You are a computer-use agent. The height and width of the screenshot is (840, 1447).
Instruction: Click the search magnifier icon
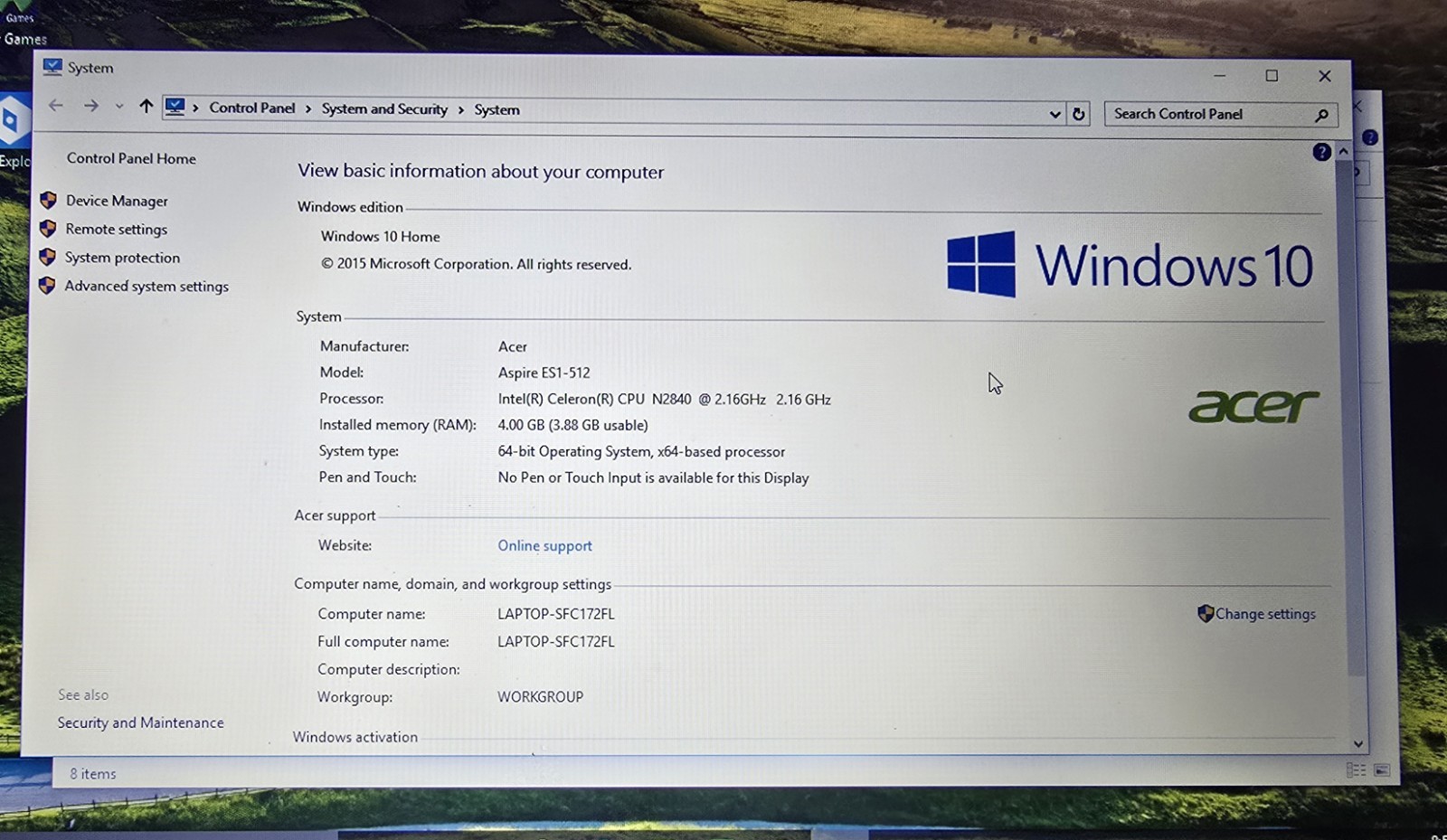pyautogui.click(x=1321, y=115)
